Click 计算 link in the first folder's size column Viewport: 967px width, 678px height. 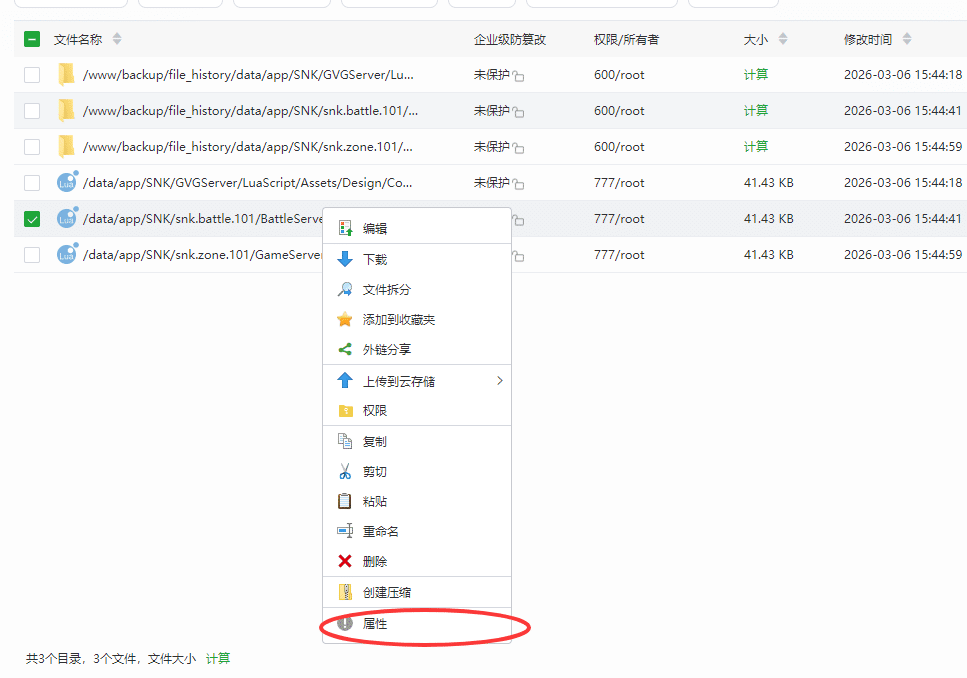[756, 74]
